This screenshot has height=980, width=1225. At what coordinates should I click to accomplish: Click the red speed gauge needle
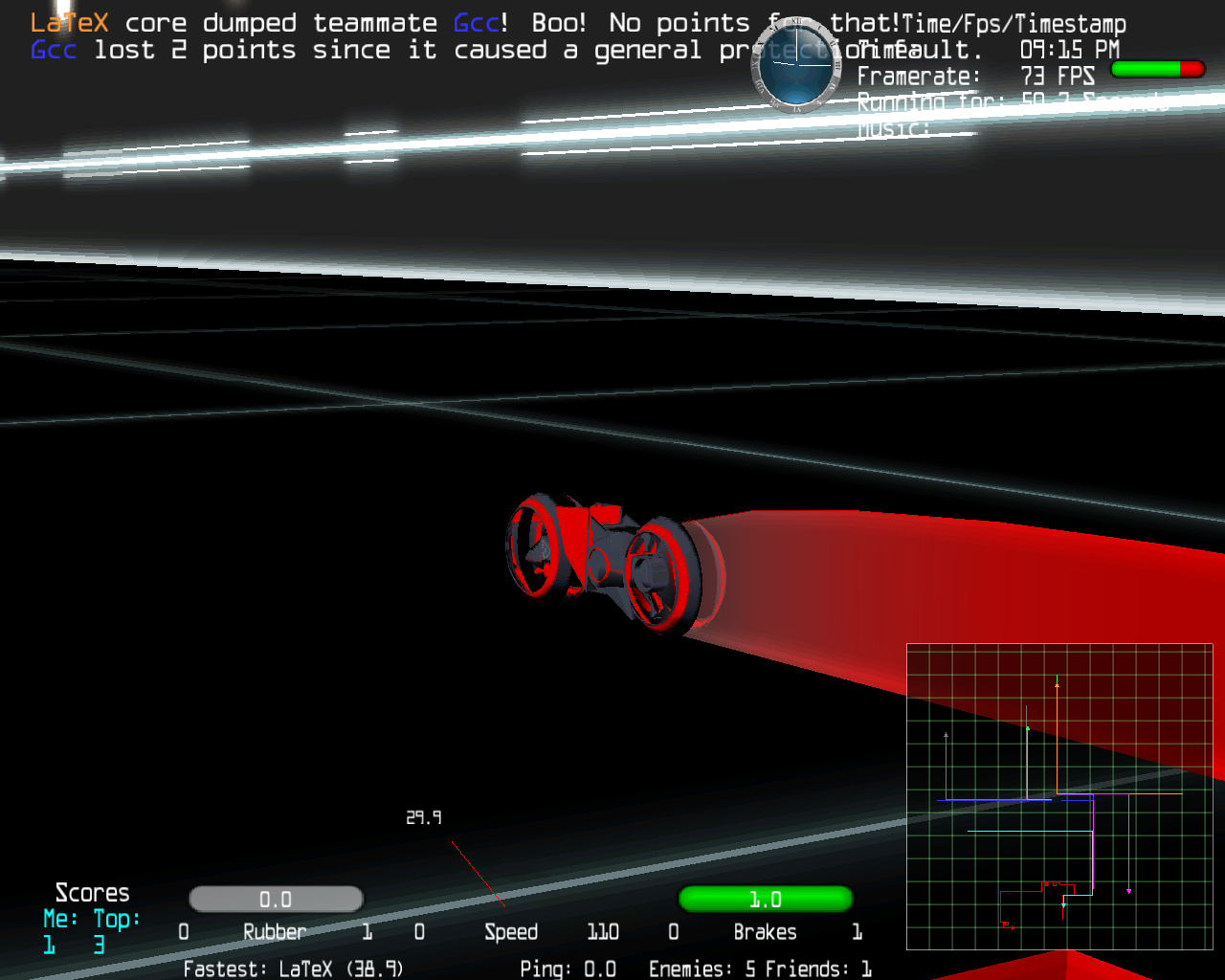(x=478, y=874)
